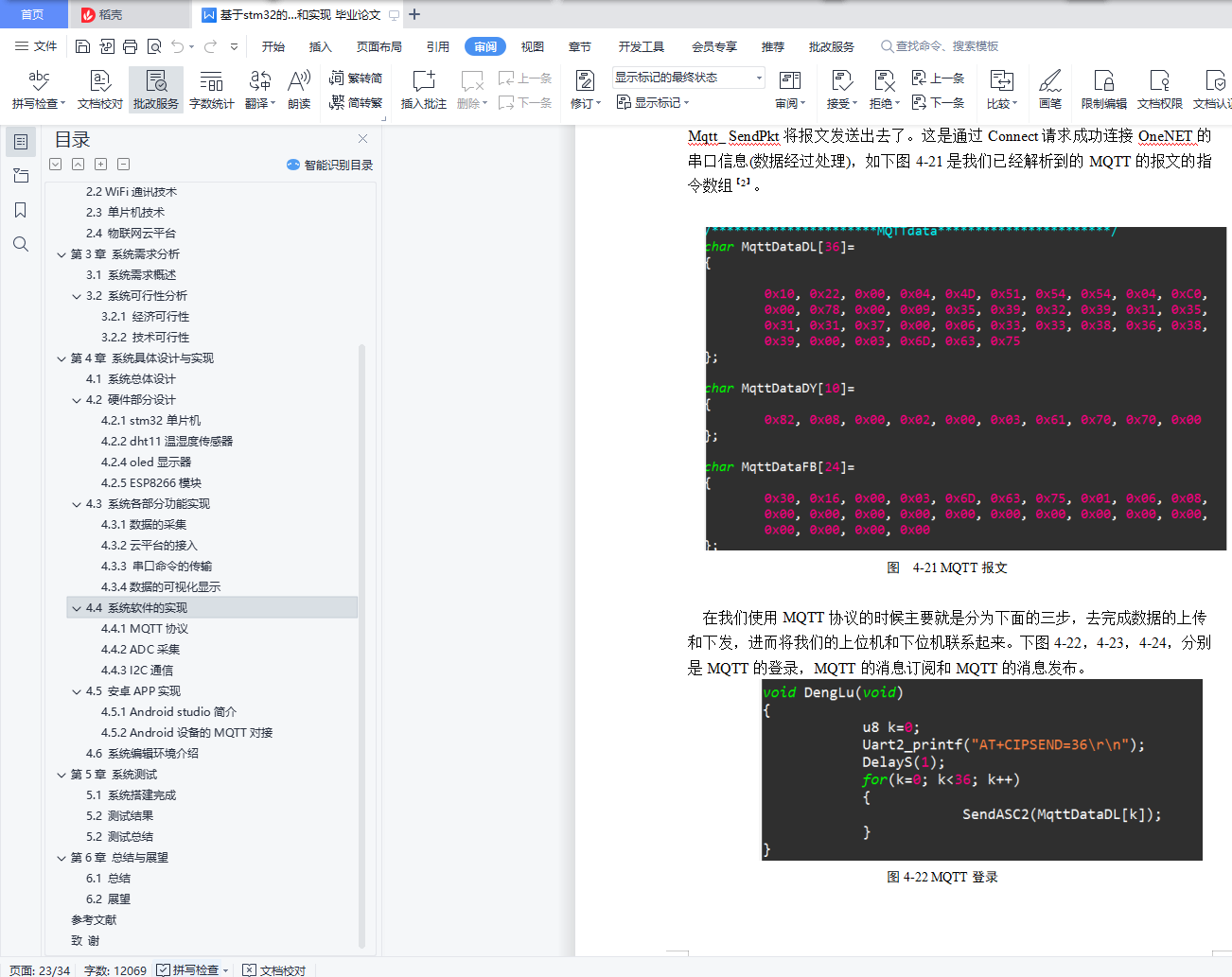This screenshot has width=1232, height=977.
Task: Open the customize quick access toolbar arrow
Action: pyautogui.click(x=235, y=46)
